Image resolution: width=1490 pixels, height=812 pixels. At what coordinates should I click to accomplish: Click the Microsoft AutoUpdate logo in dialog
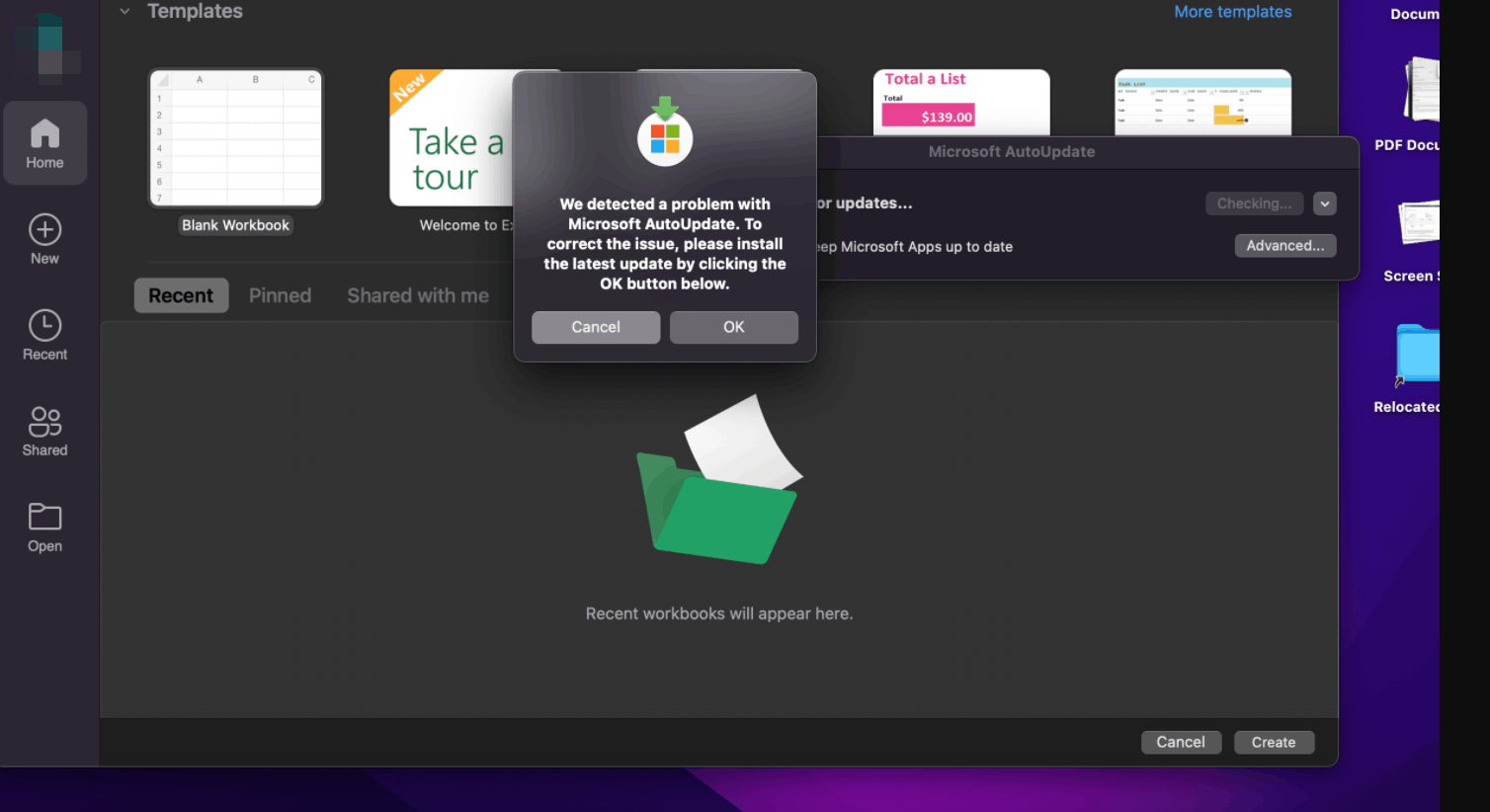click(x=665, y=131)
